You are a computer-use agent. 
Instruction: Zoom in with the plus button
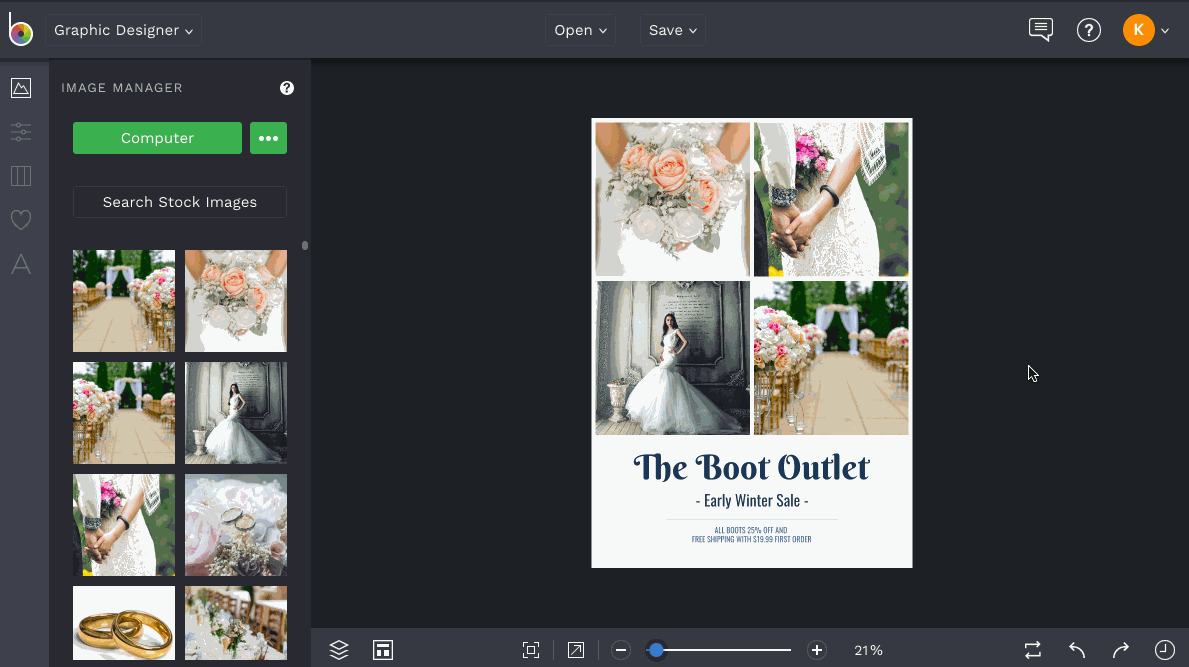coord(817,650)
